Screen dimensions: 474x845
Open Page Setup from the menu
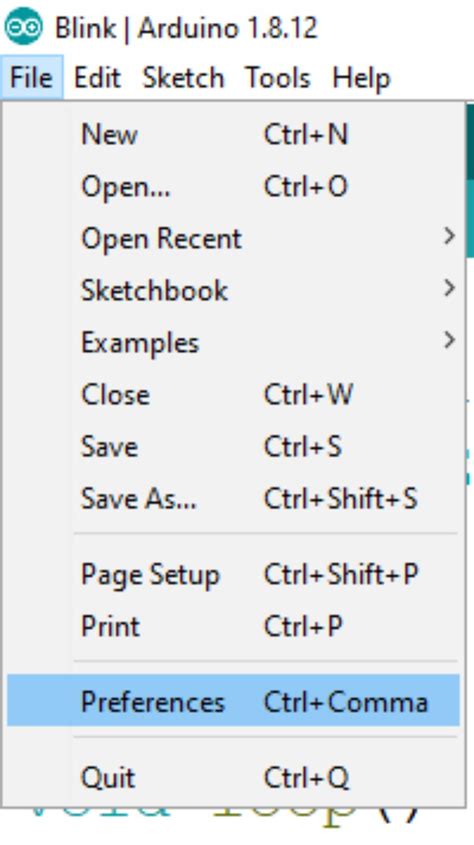[x=233, y=574]
